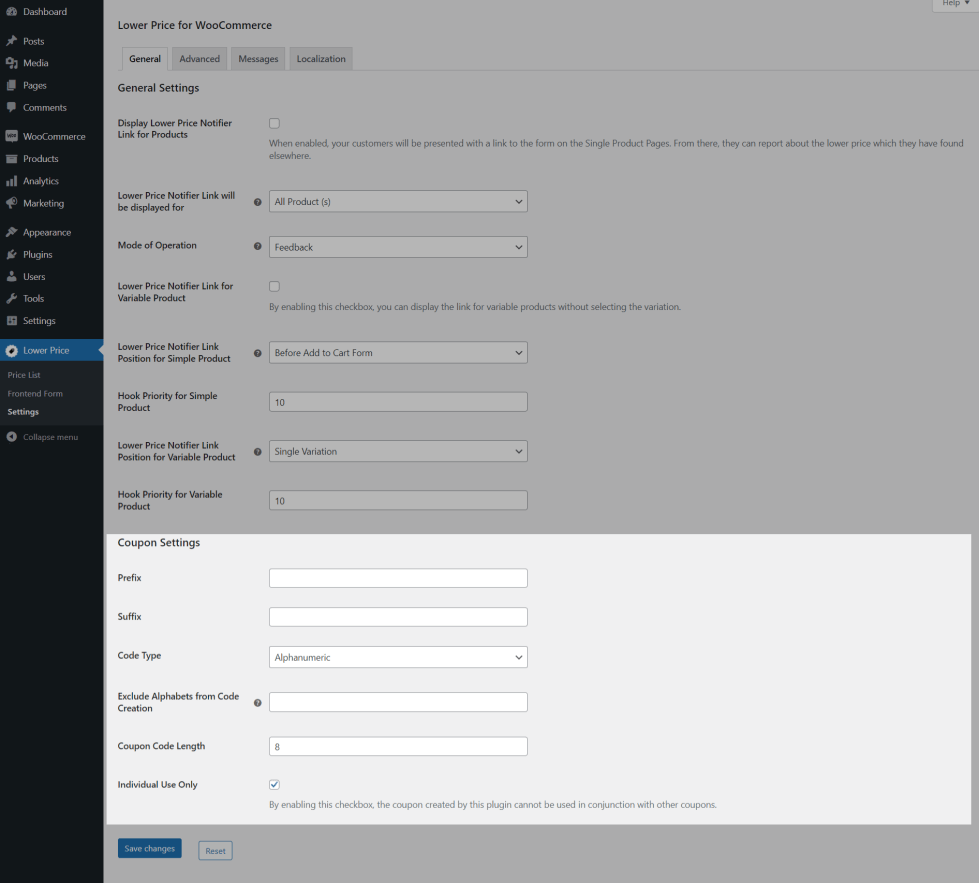Open the Code Type Alphanumeric dropdown
Screen dimensions: 979x883
(398, 657)
